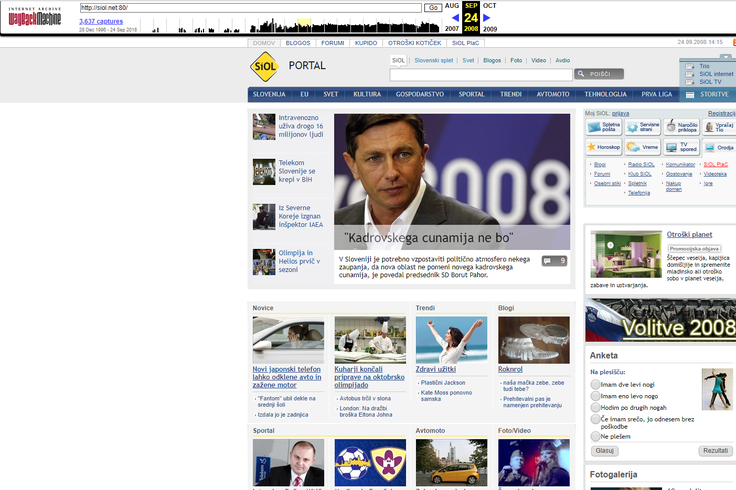Open the Volitve 2008 banner

tap(660, 320)
